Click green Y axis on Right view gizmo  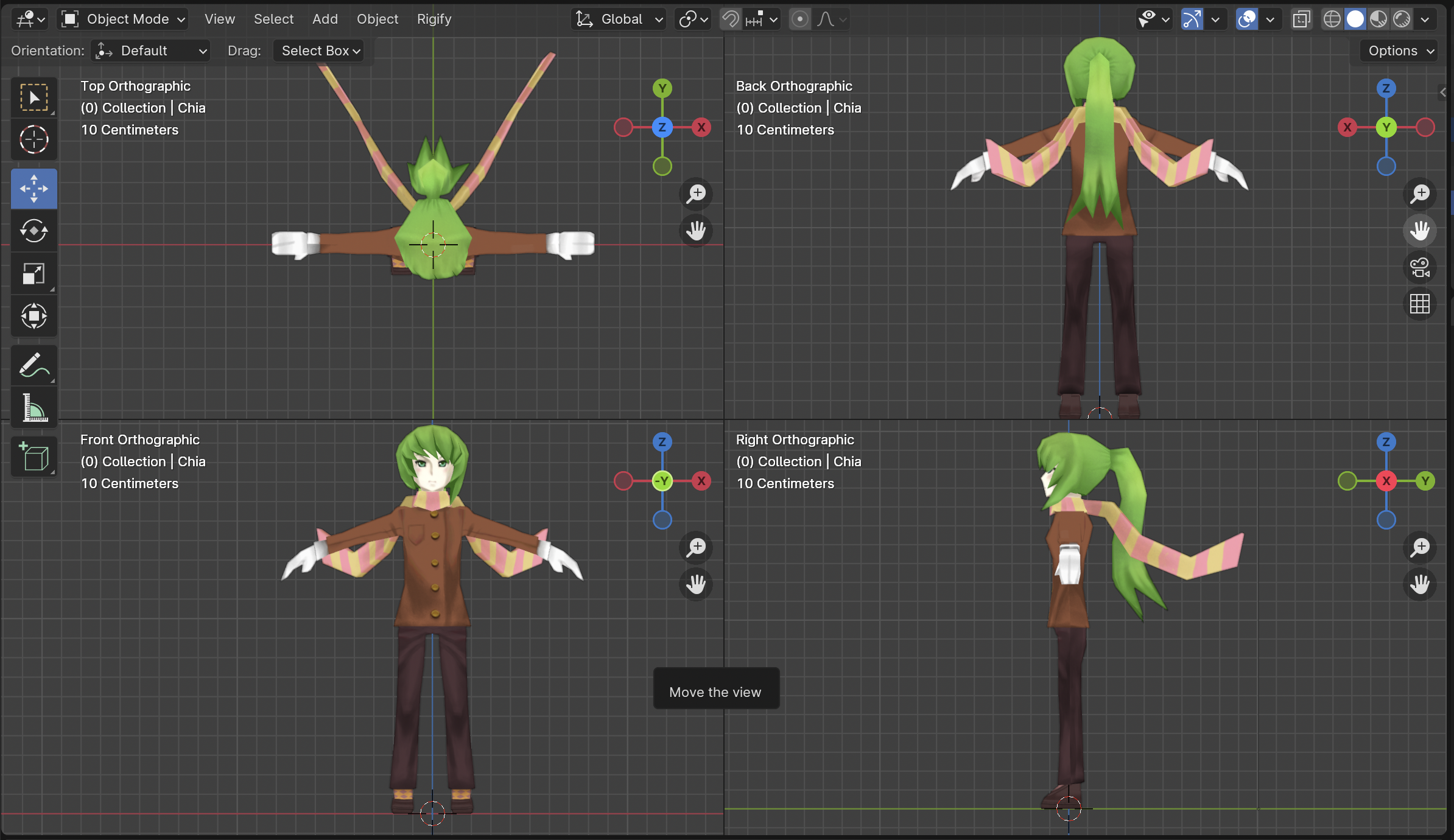pyautogui.click(x=1425, y=481)
